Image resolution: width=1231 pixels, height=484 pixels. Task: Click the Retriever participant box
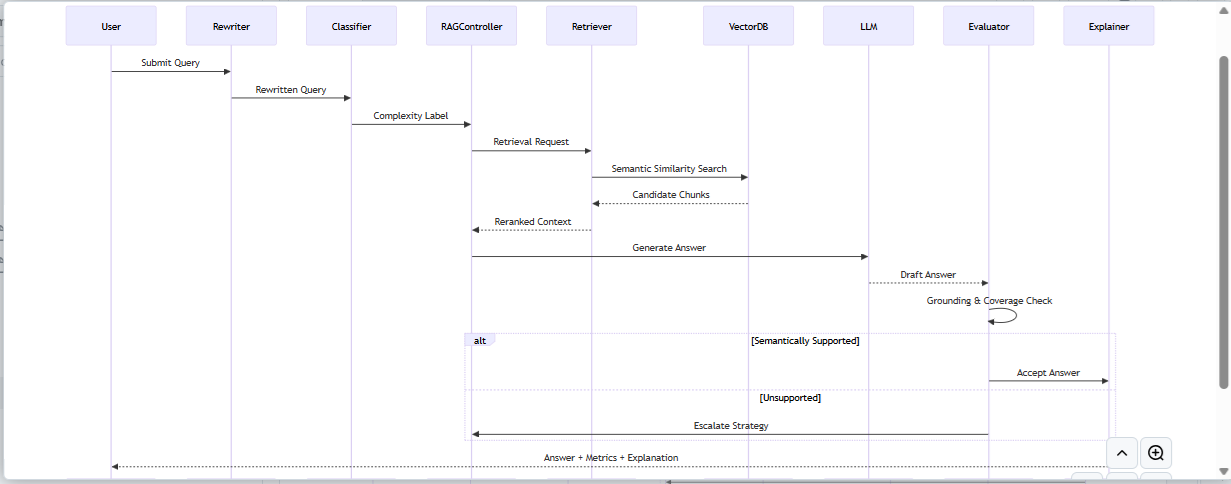pyautogui.click(x=591, y=26)
